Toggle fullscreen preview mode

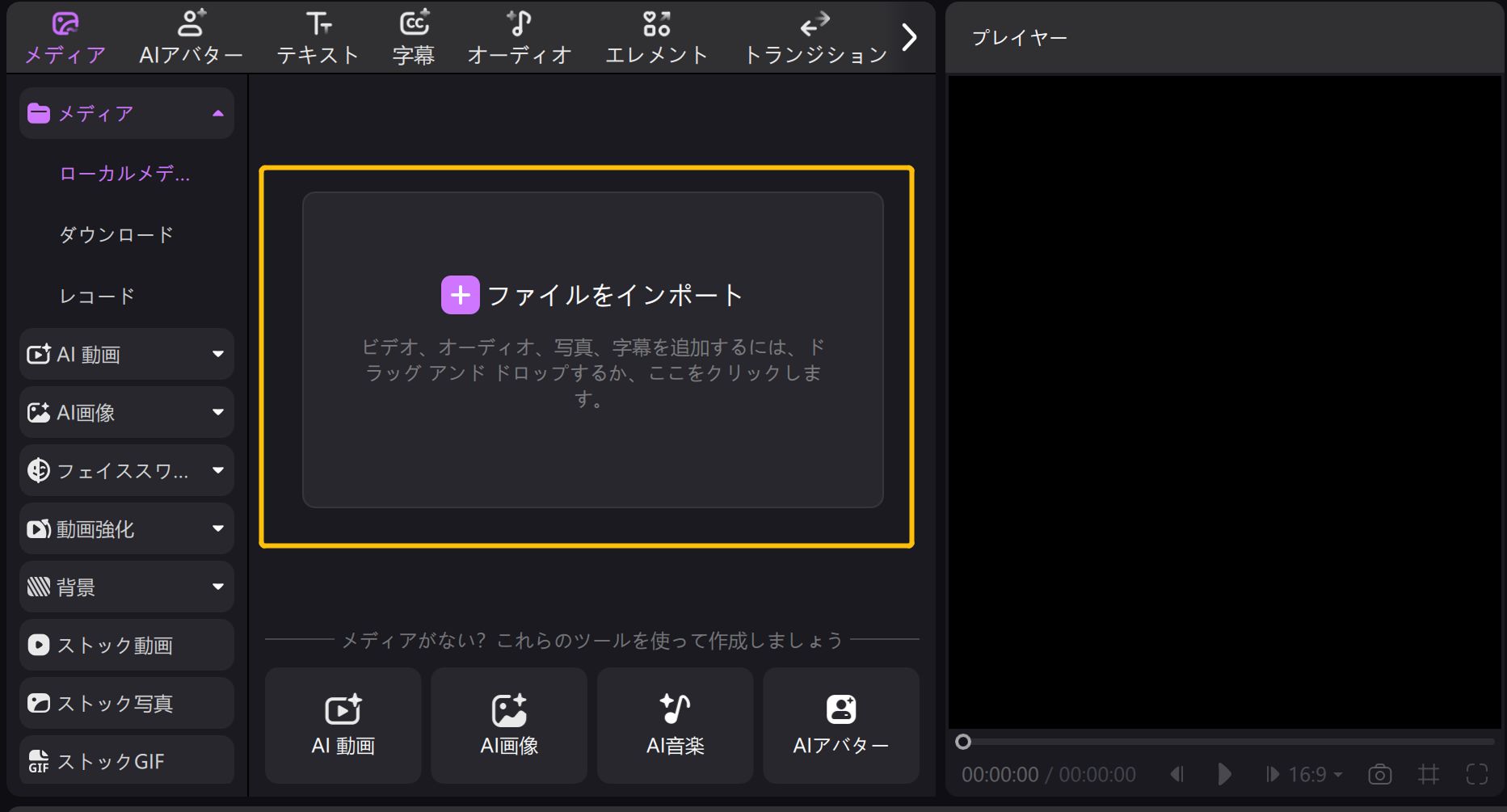(x=1477, y=774)
